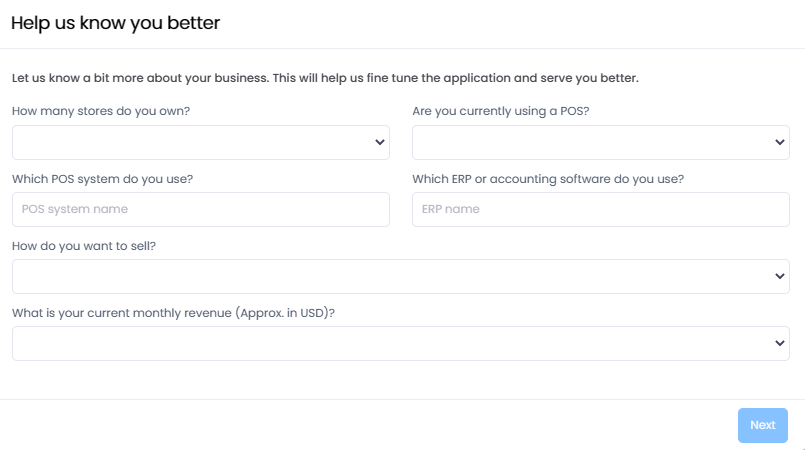Click chevron icon on POS usage dropdown
Screen dimensions: 805x450
point(780,143)
